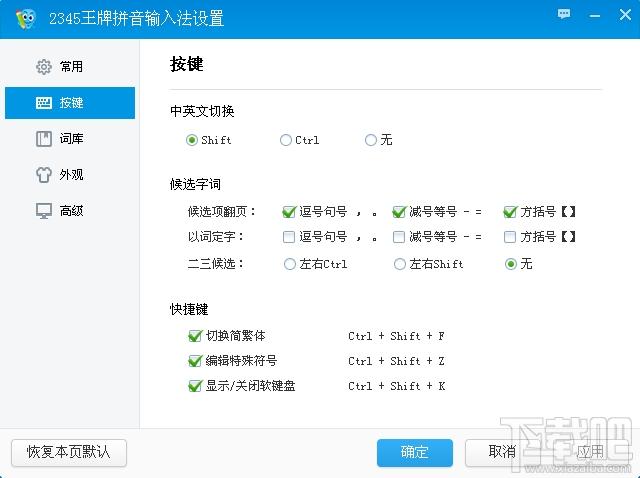Image resolution: width=640 pixels, height=478 pixels.
Task: Select 无 for 二三候选
Action: pos(511,264)
